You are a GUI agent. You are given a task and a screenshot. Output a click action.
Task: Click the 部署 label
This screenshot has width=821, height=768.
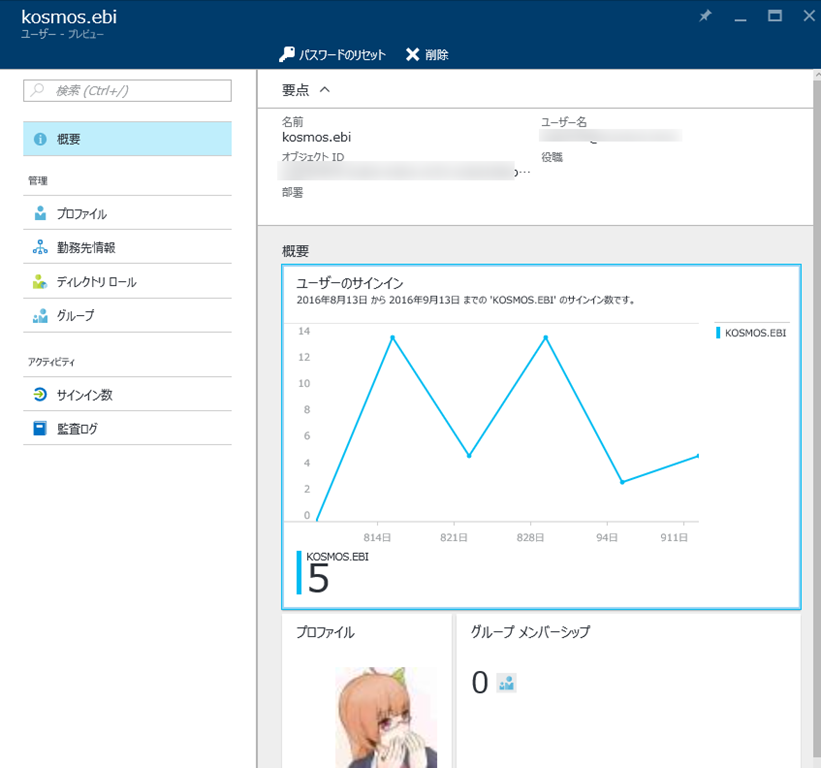(x=293, y=192)
